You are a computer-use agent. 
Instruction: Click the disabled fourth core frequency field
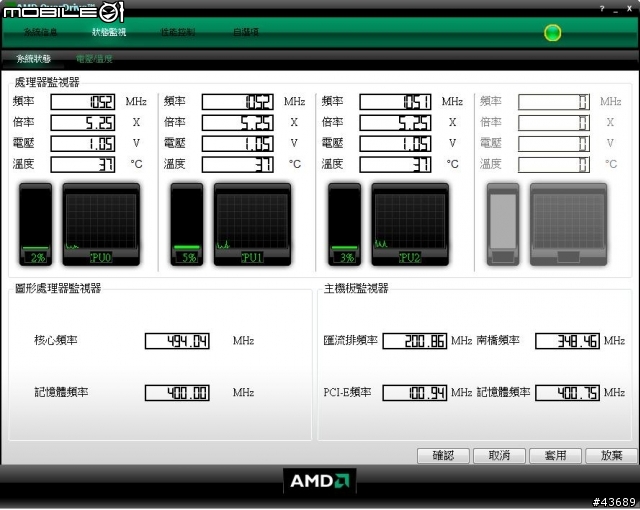(554, 102)
